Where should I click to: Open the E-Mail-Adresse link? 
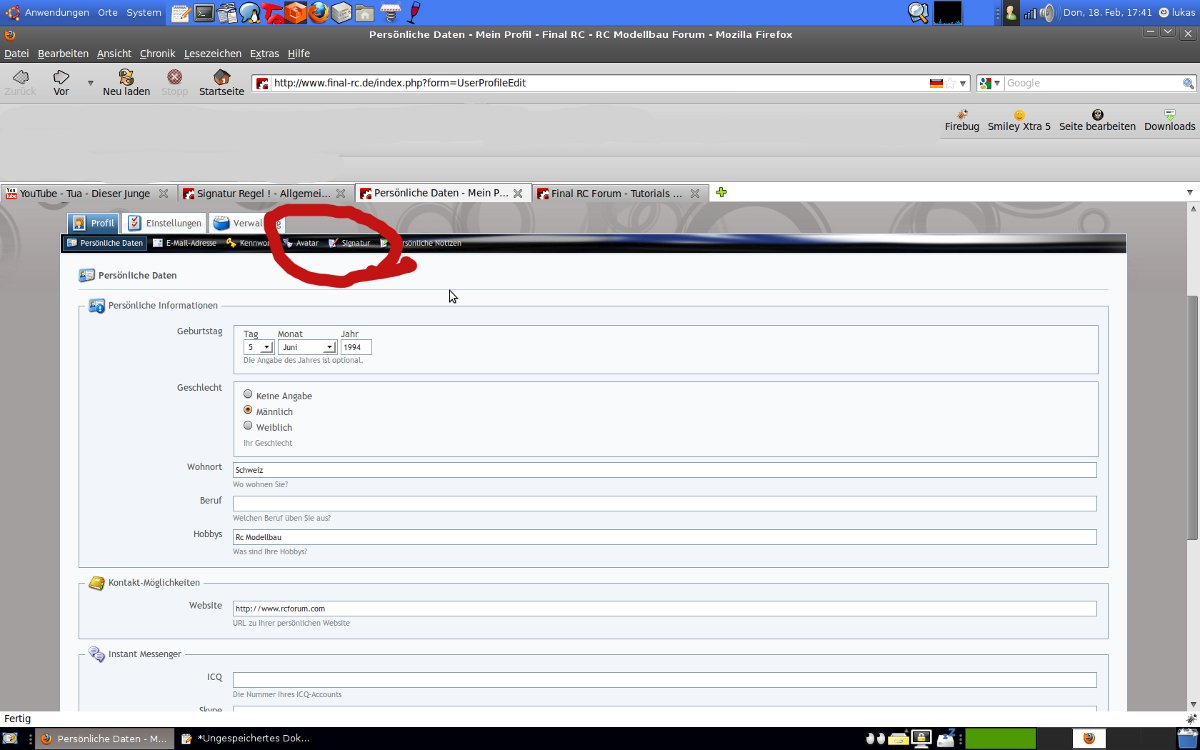tap(190, 243)
